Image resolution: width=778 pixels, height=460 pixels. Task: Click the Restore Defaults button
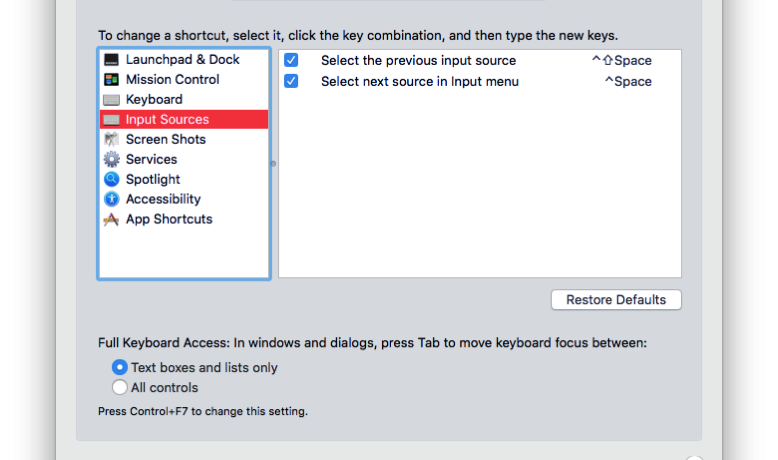[x=616, y=300]
